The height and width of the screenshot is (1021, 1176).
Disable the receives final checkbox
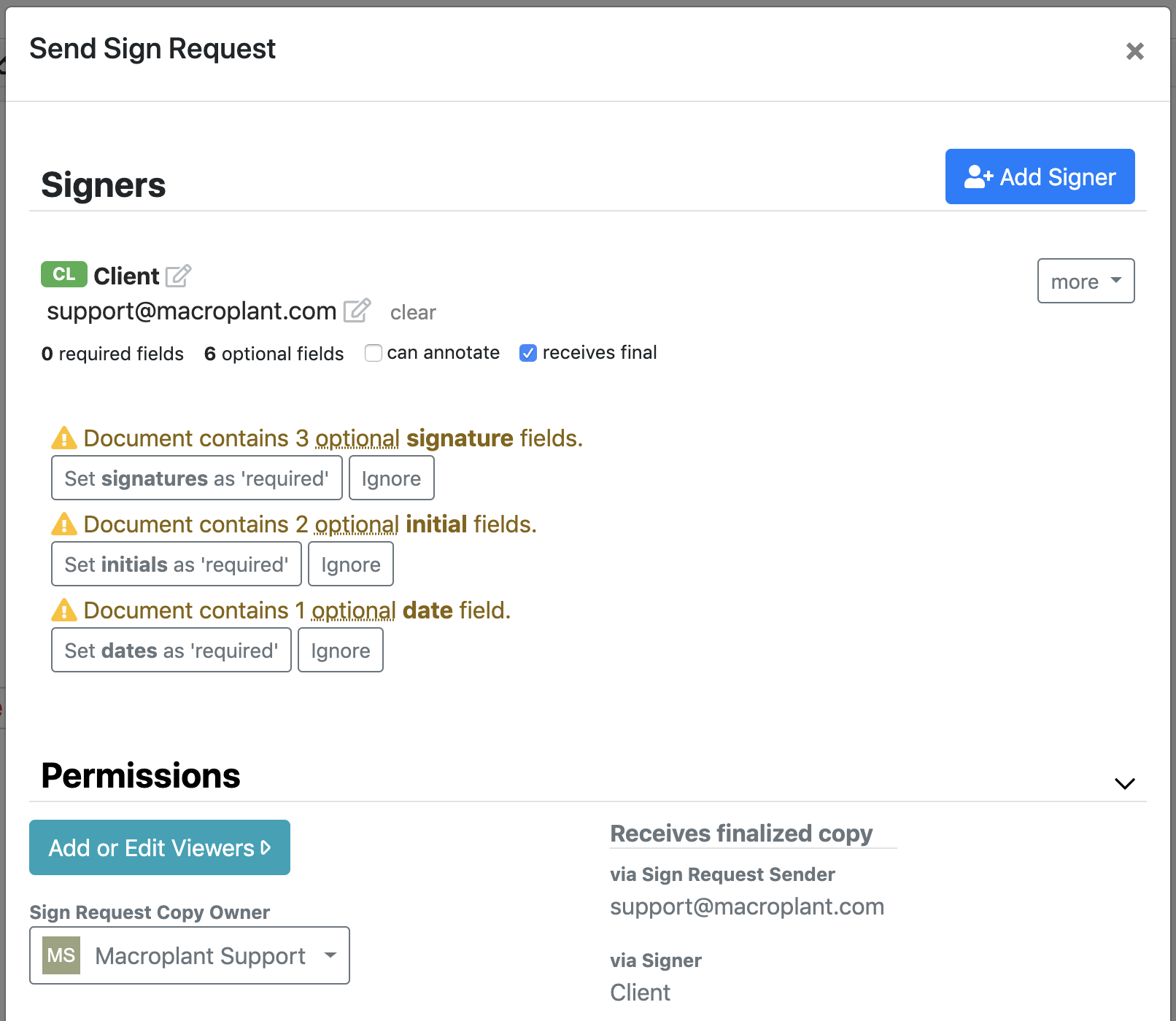point(527,353)
